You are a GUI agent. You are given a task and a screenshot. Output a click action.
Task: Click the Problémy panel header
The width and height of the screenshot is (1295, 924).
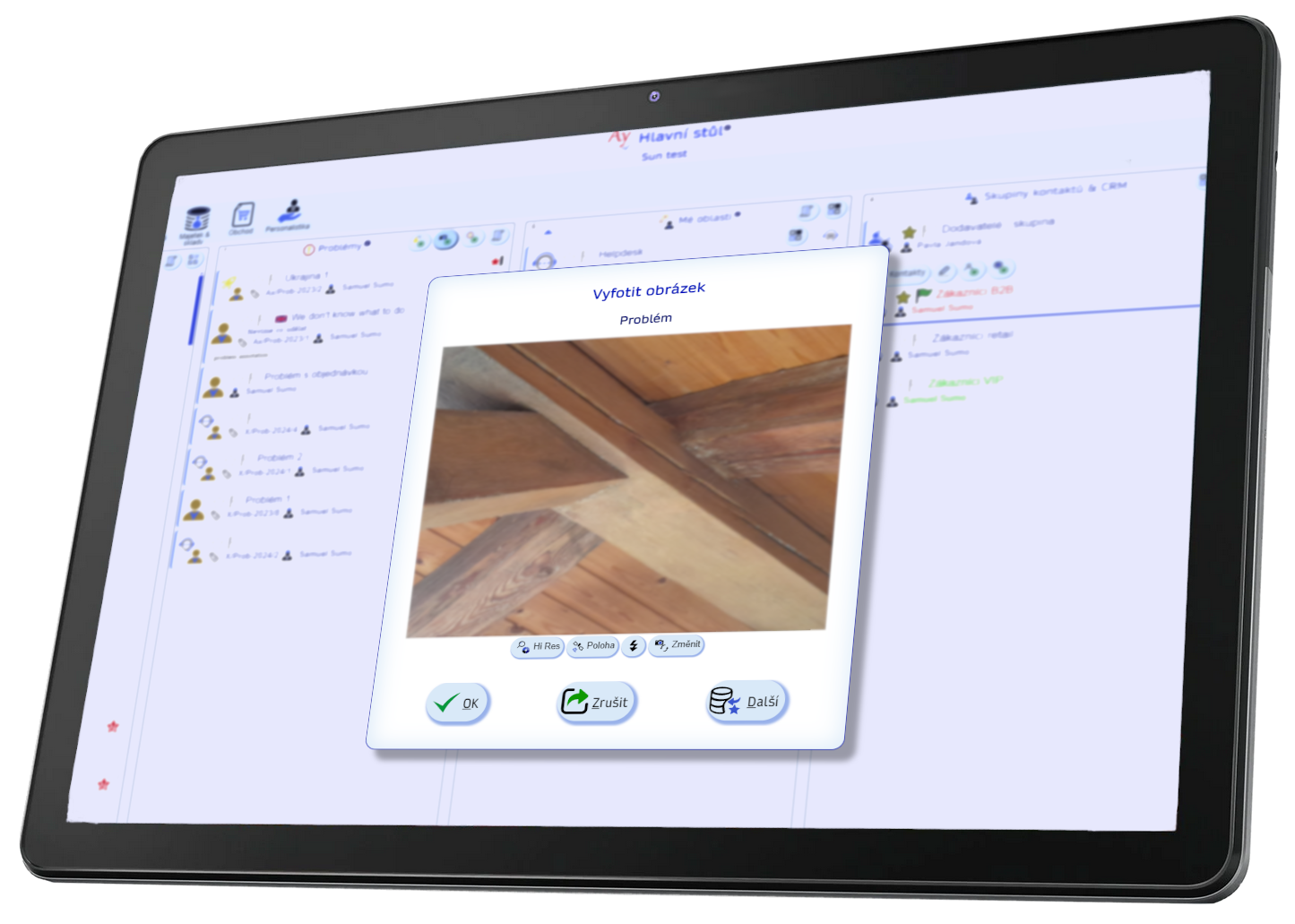point(337,247)
